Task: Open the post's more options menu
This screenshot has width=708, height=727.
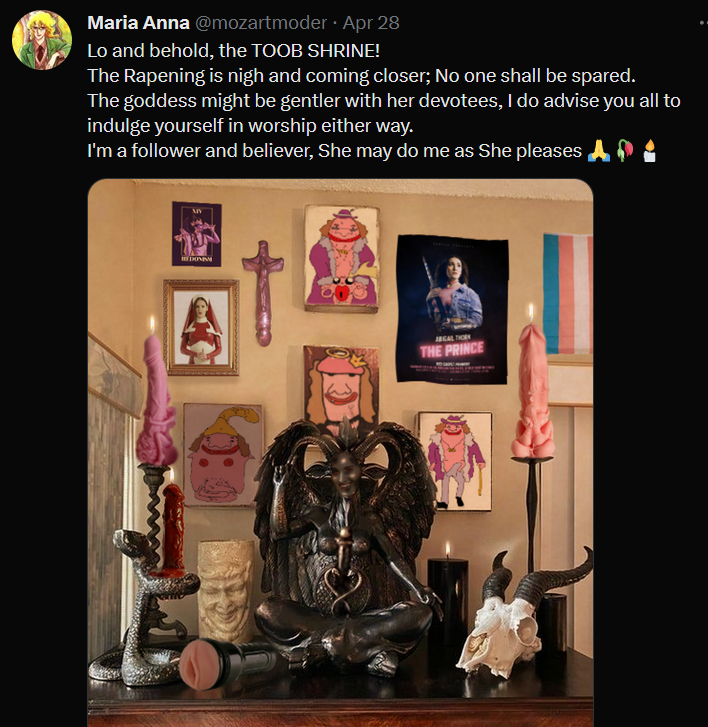Action: (703, 23)
